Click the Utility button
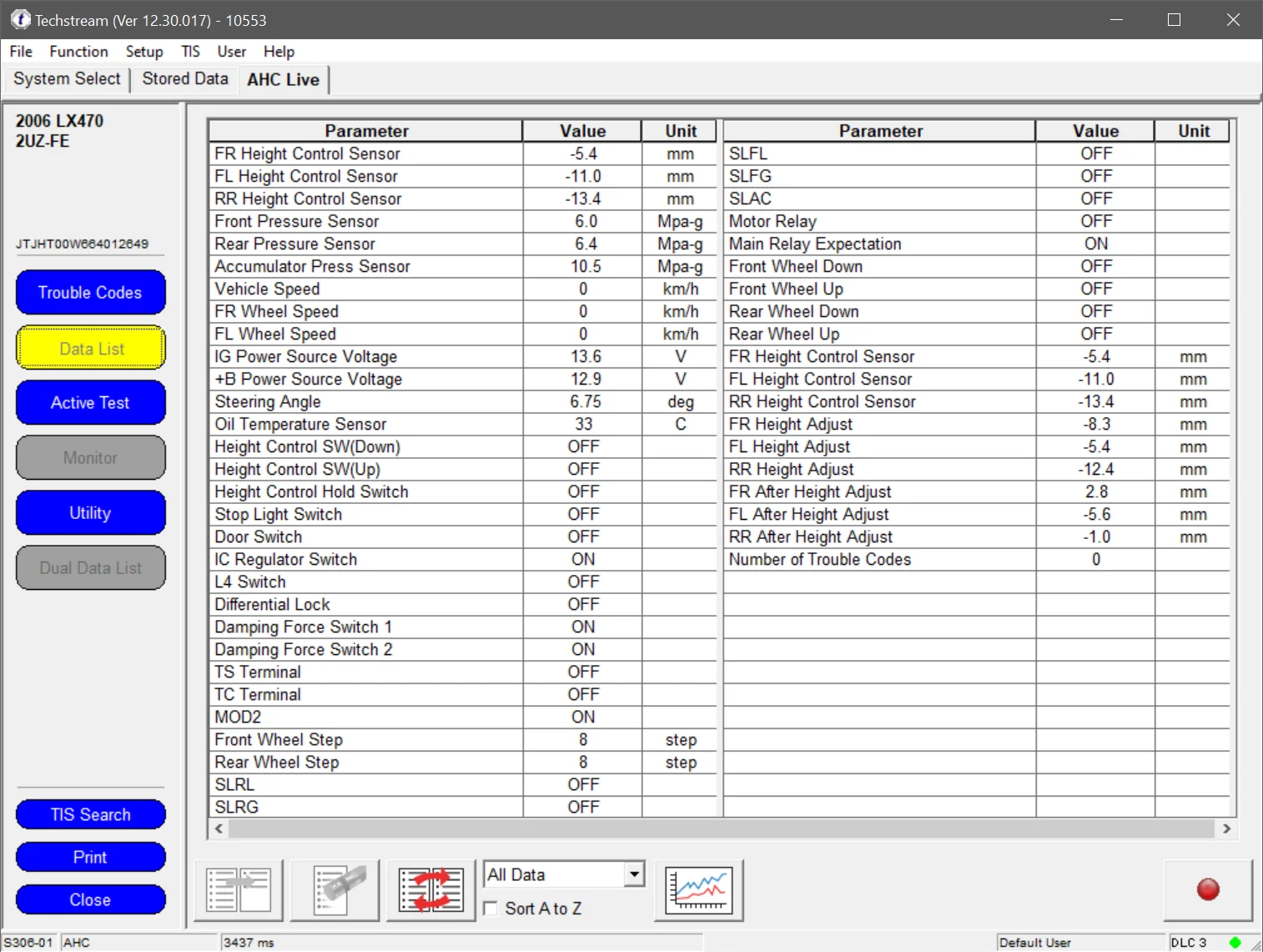 coord(90,513)
